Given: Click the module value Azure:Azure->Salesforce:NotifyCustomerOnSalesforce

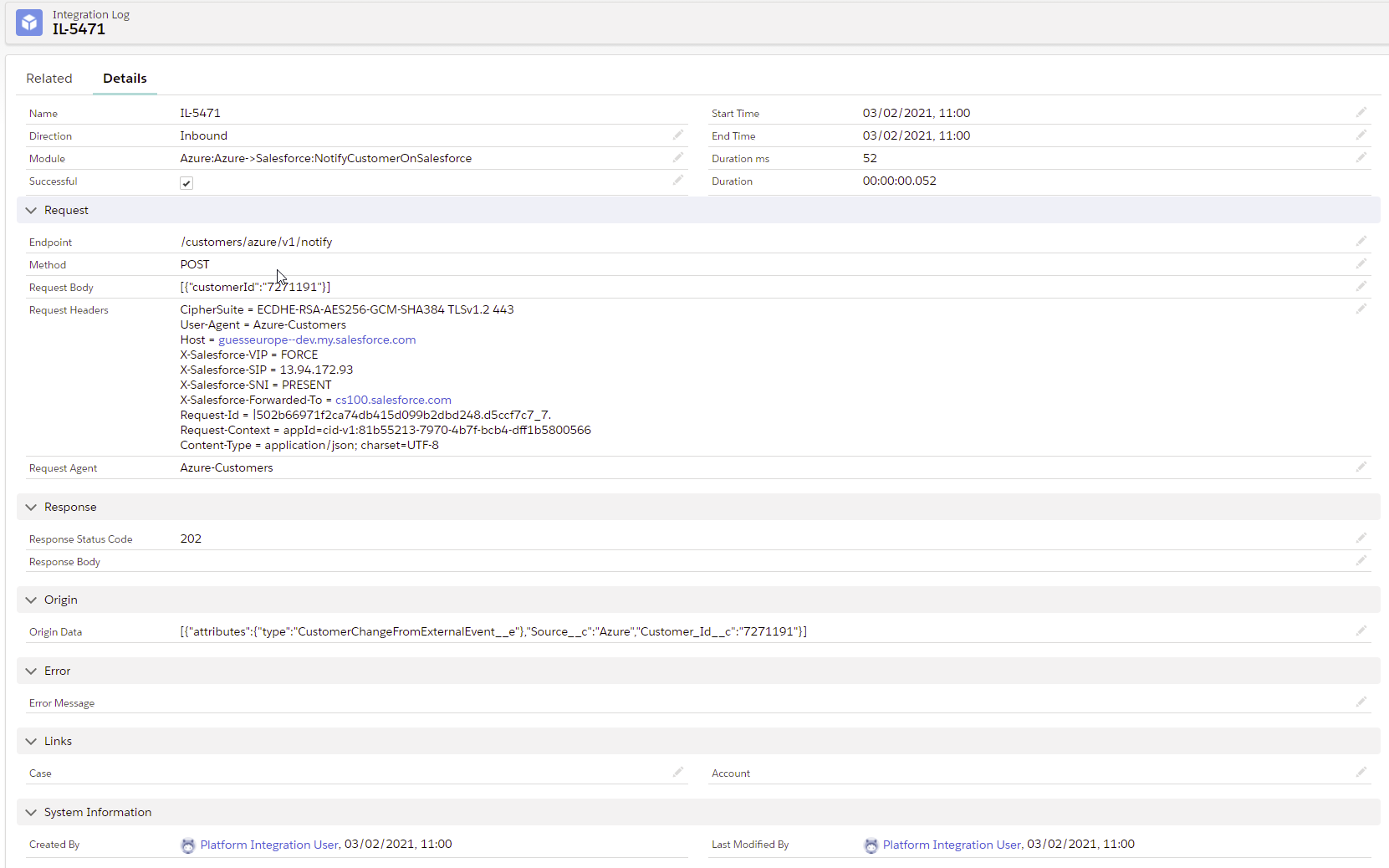Looking at the screenshot, I should (x=326, y=158).
